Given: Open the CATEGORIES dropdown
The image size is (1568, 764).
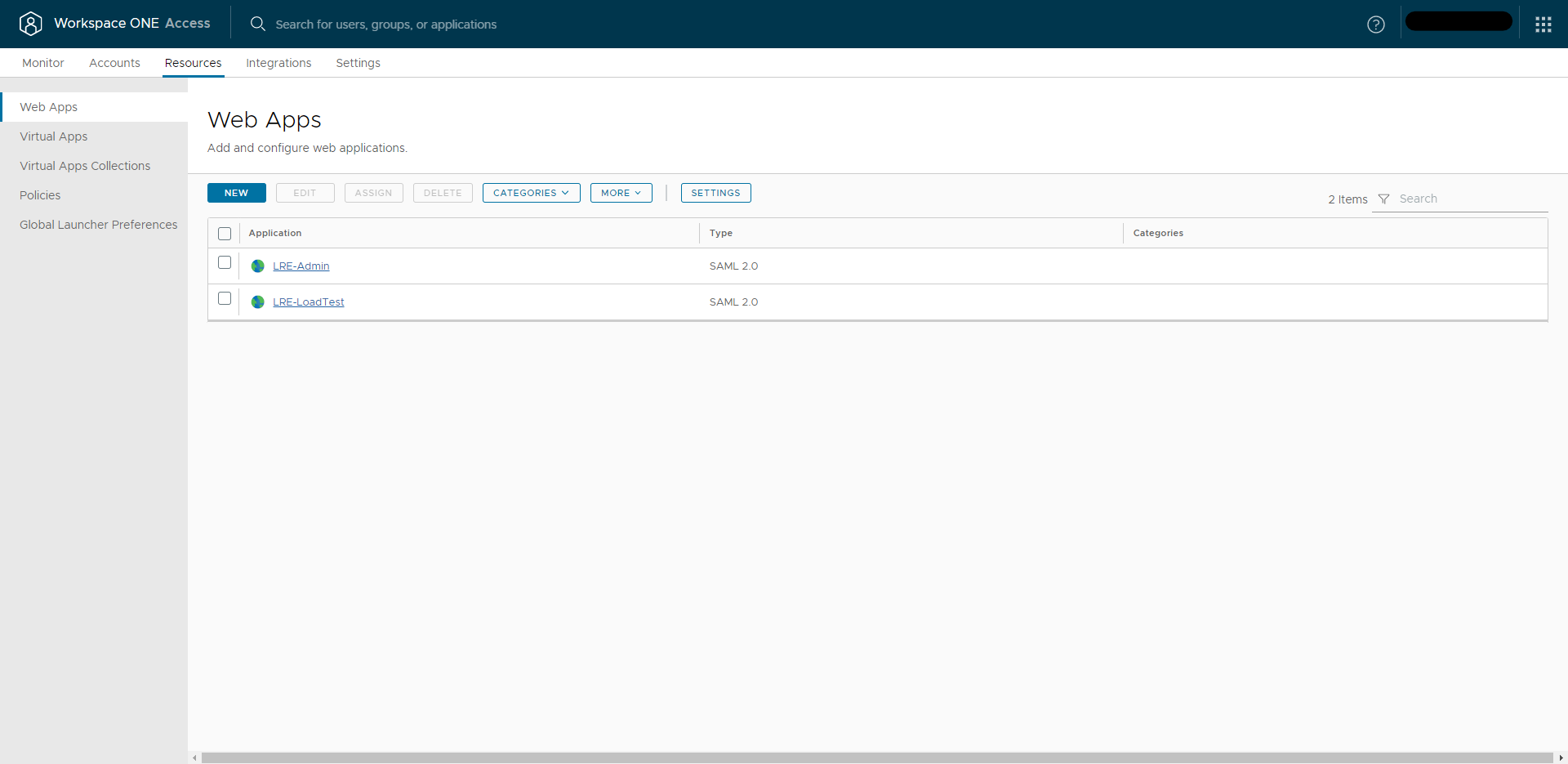Looking at the screenshot, I should pyautogui.click(x=531, y=193).
